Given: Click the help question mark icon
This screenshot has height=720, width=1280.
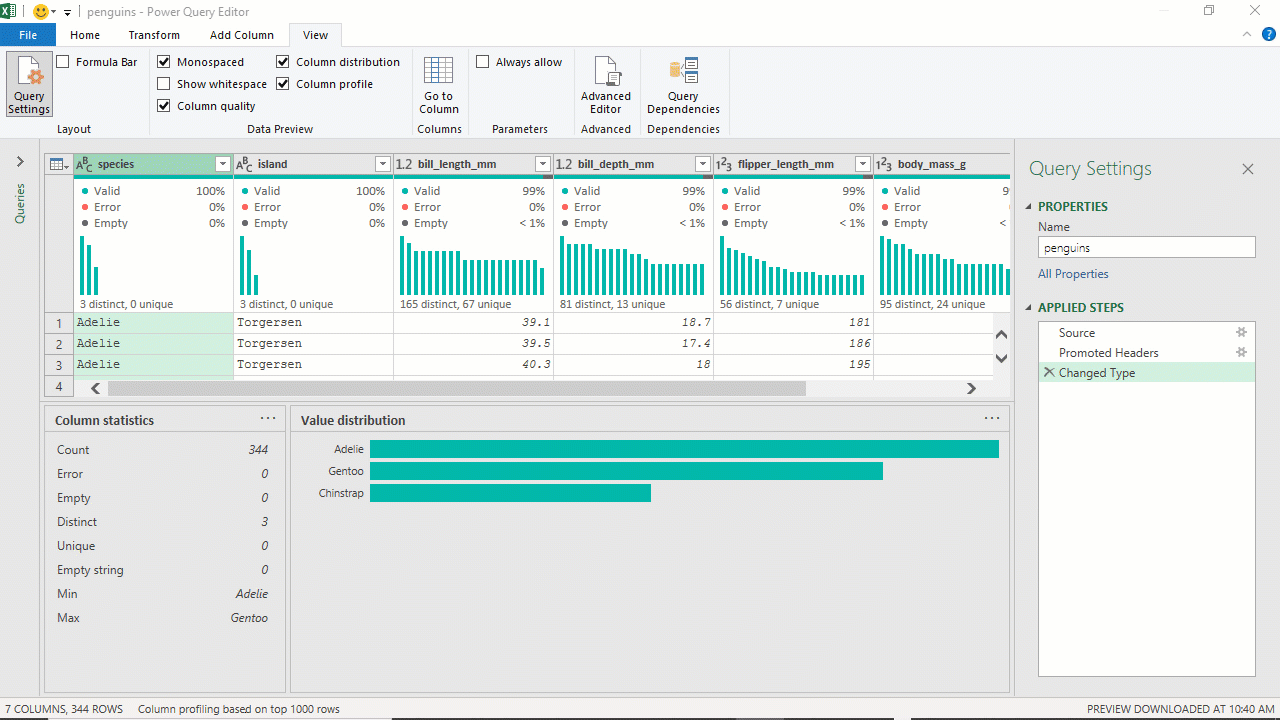Looking at the screenshot, I should click(x=1268, y=34).
